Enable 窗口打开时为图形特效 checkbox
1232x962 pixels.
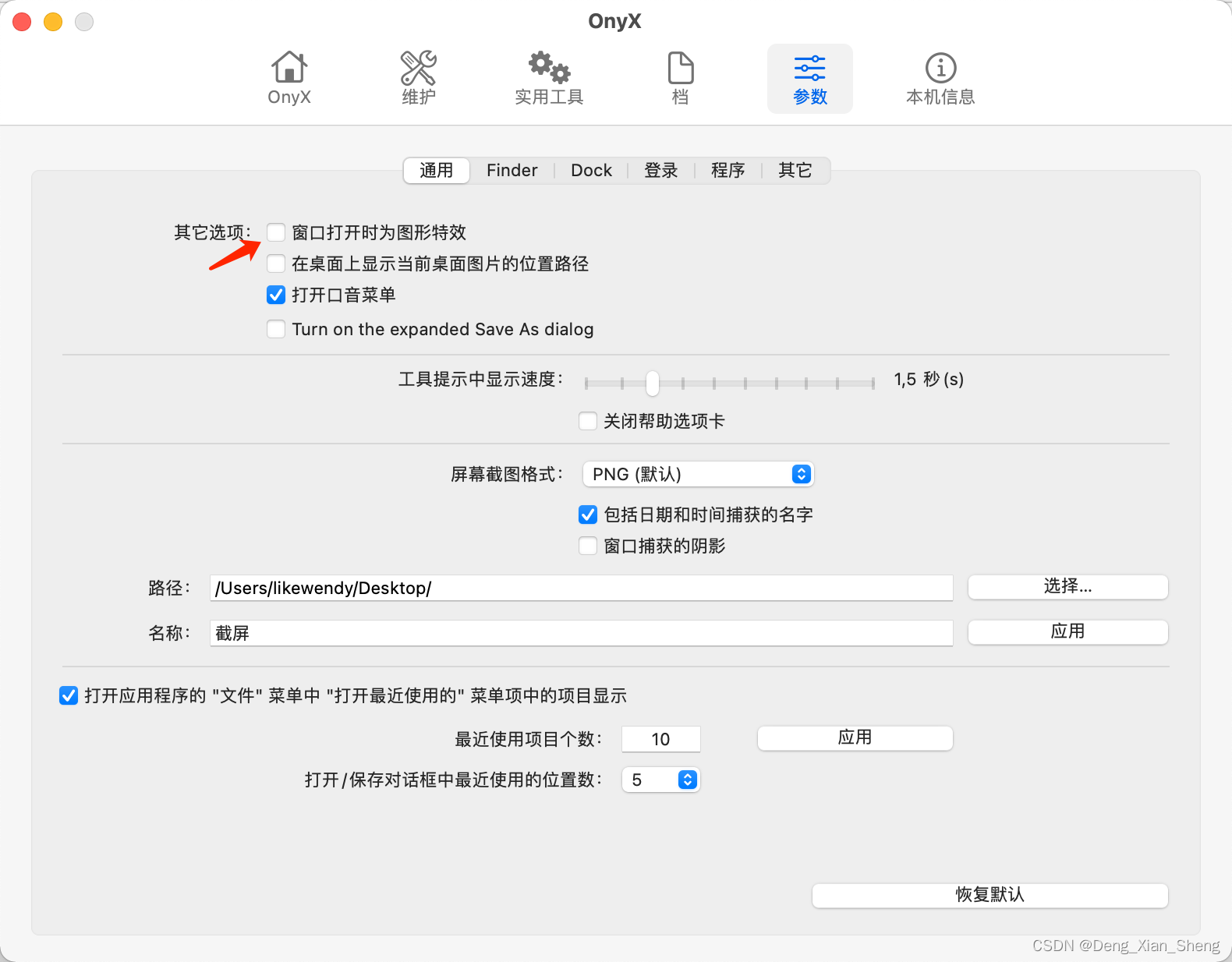(x=276, y=232)
